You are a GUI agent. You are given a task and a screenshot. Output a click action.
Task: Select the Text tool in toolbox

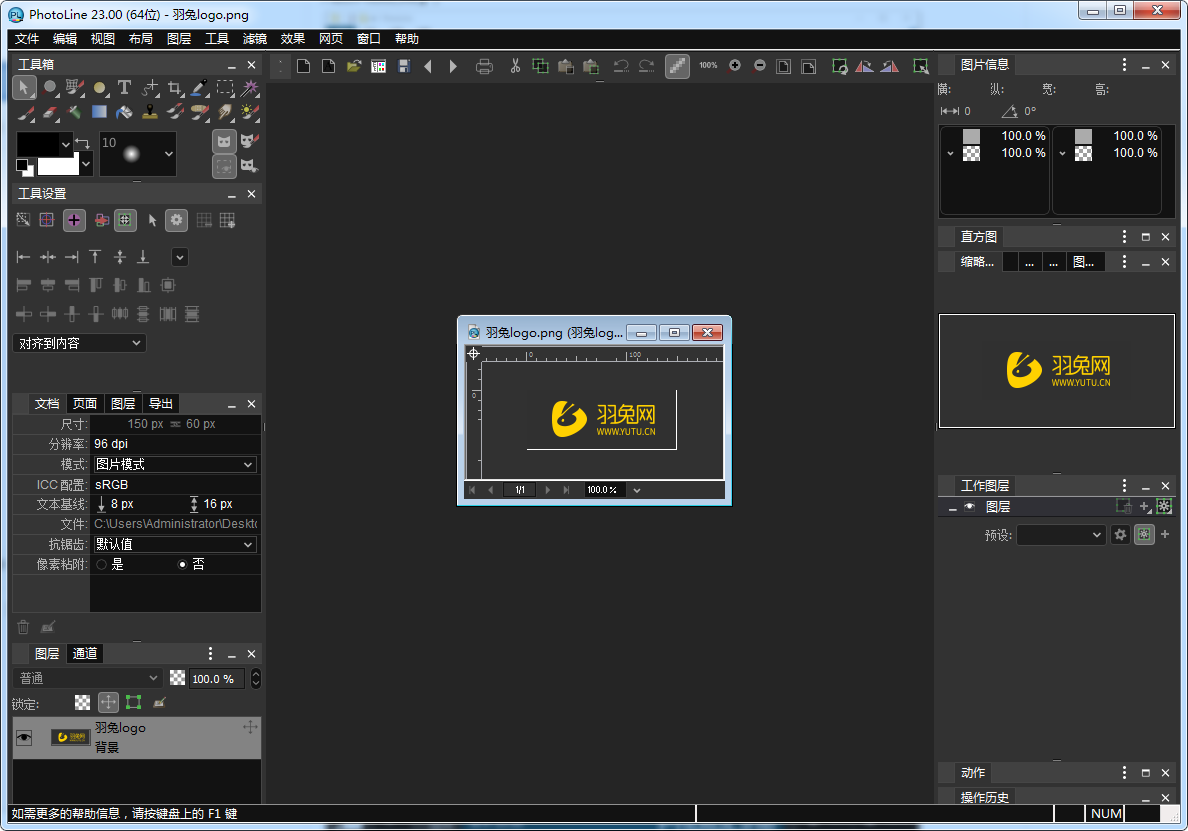pos(124,88)
